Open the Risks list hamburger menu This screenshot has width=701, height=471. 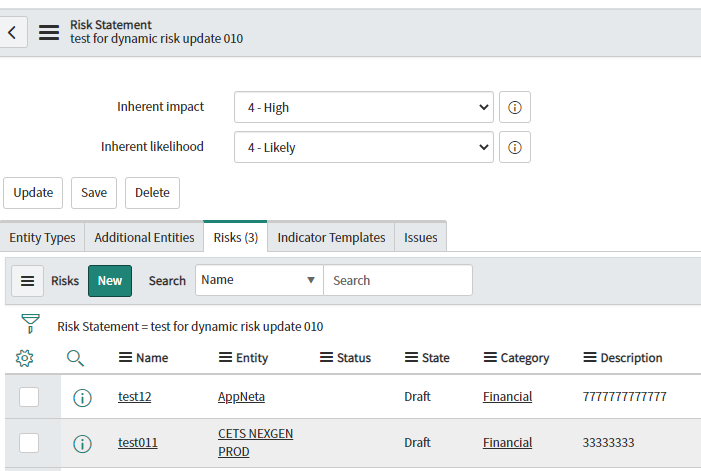(28, 281)
